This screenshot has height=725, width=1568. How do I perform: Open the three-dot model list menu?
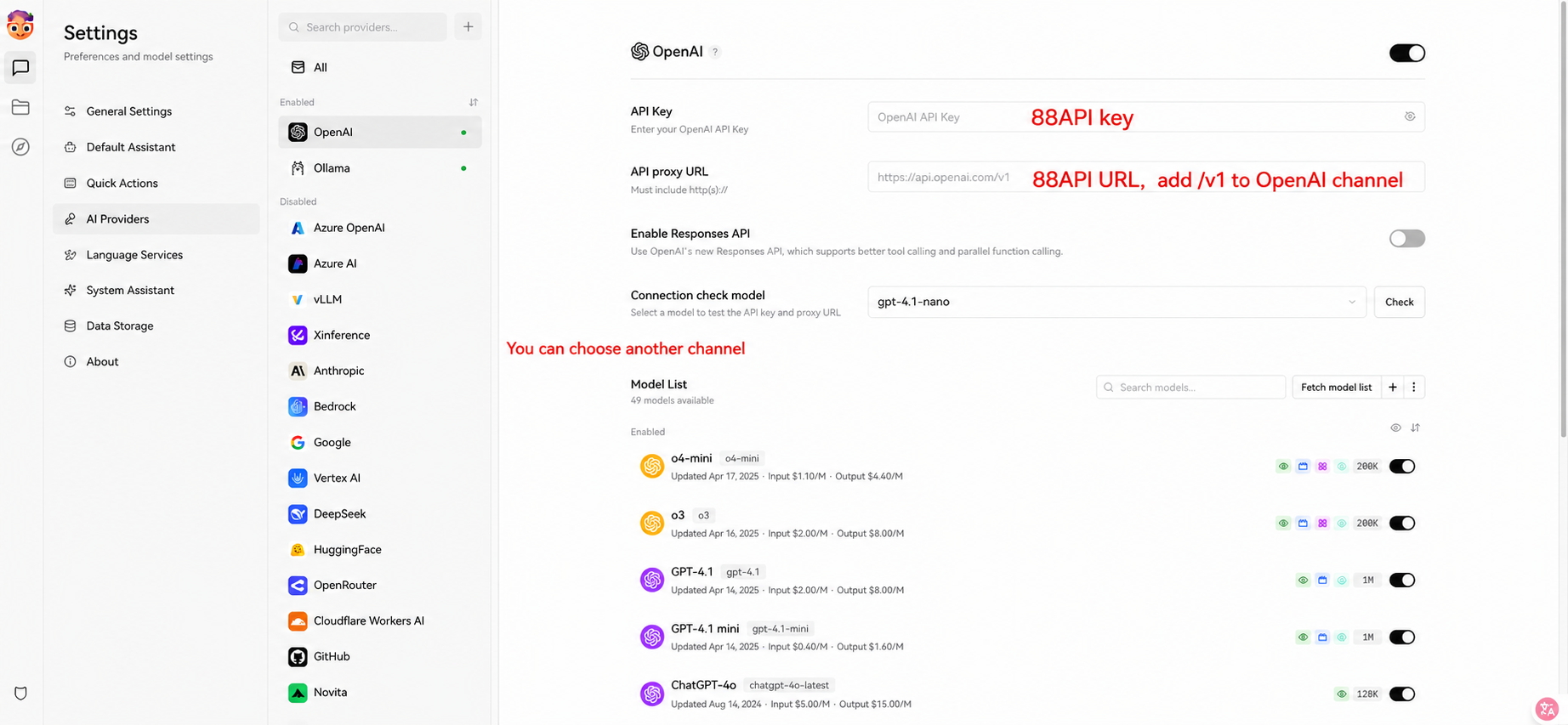click(x=1414, y=387)
